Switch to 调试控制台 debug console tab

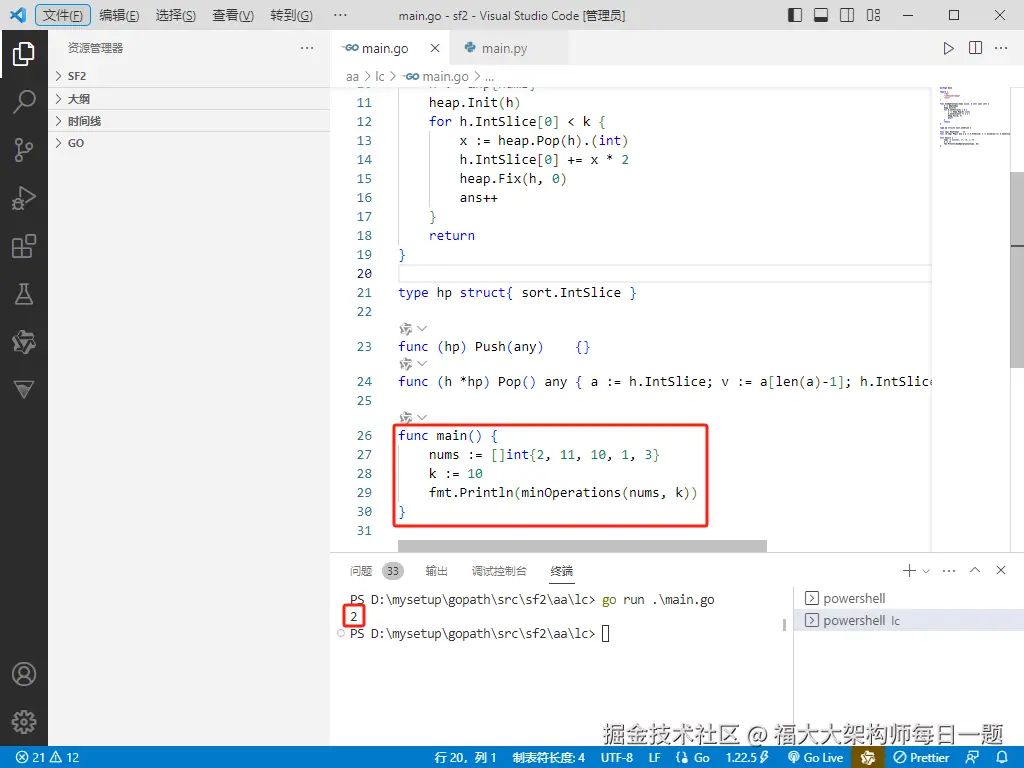click(x=499, y=571)
